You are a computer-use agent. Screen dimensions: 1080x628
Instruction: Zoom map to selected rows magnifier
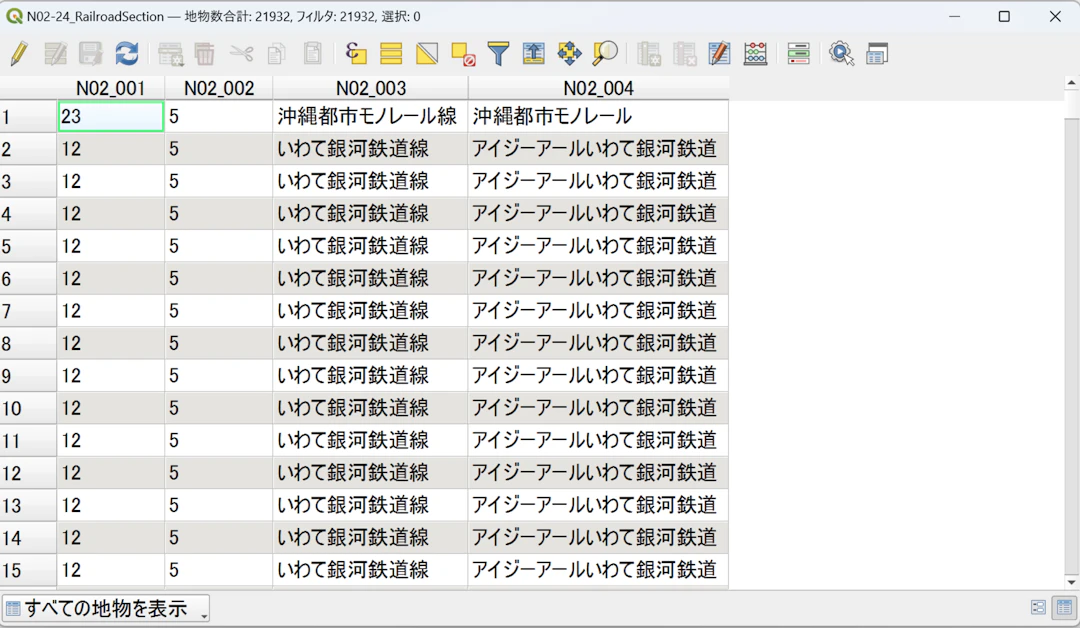(x=605, y=53)
